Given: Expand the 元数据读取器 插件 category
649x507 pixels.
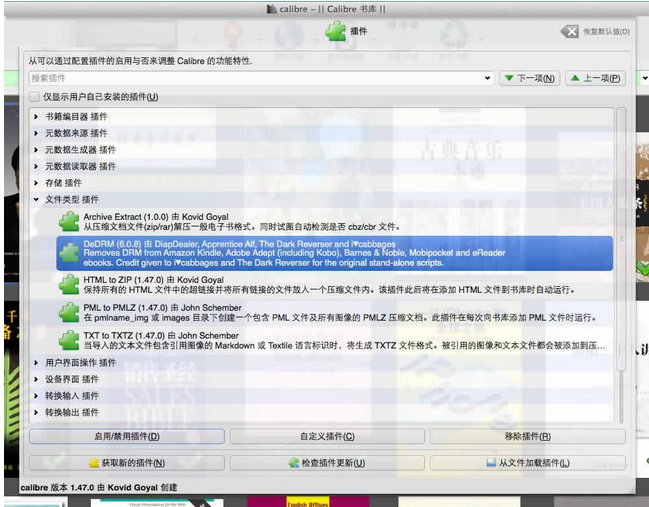Looking at the screenshot, I should point(36,166).
